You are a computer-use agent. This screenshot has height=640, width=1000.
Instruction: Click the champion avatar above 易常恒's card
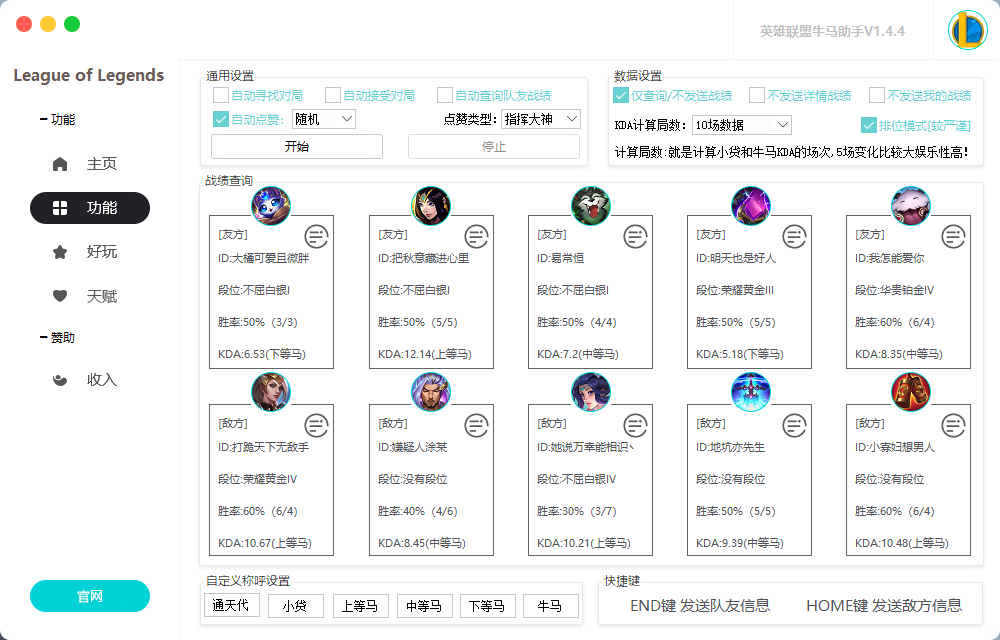click(x=590, y=206)
